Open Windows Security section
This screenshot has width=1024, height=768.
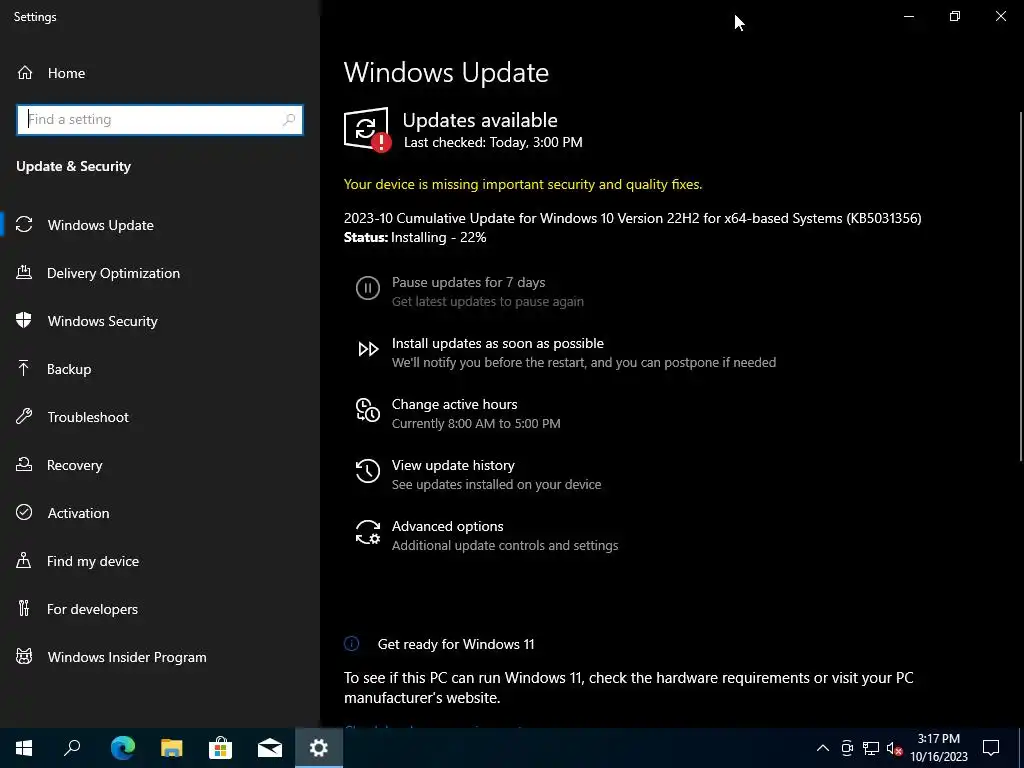(160, 321)
